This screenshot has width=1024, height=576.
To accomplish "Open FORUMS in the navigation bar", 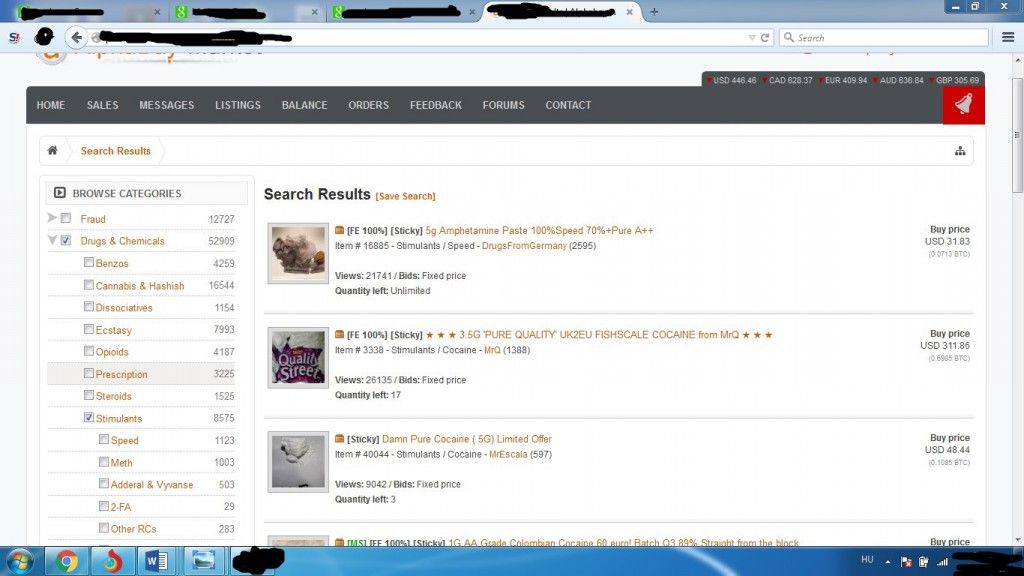I will [x=504, y=105].
